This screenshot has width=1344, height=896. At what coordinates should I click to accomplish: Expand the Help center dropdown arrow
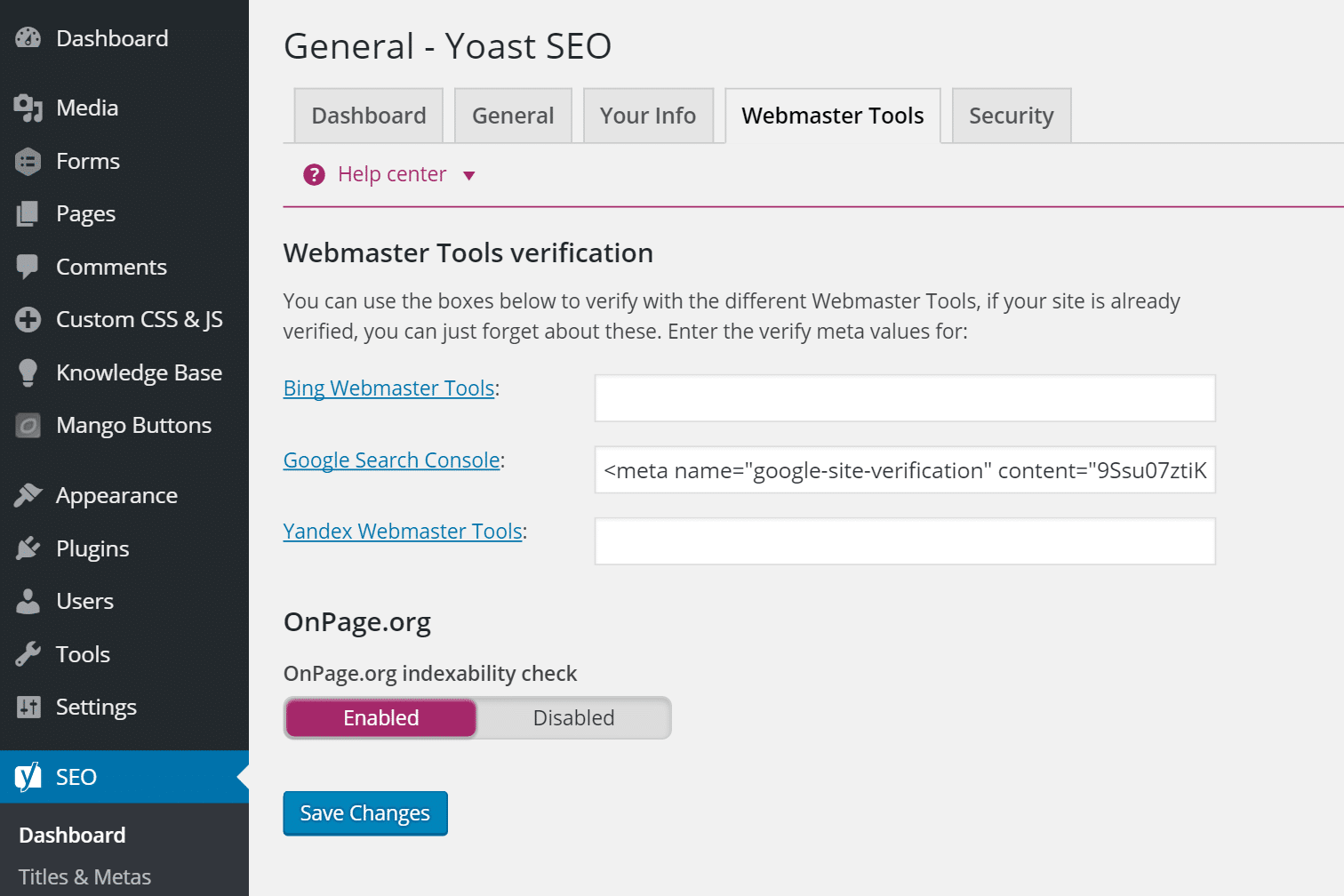point(469,175)
